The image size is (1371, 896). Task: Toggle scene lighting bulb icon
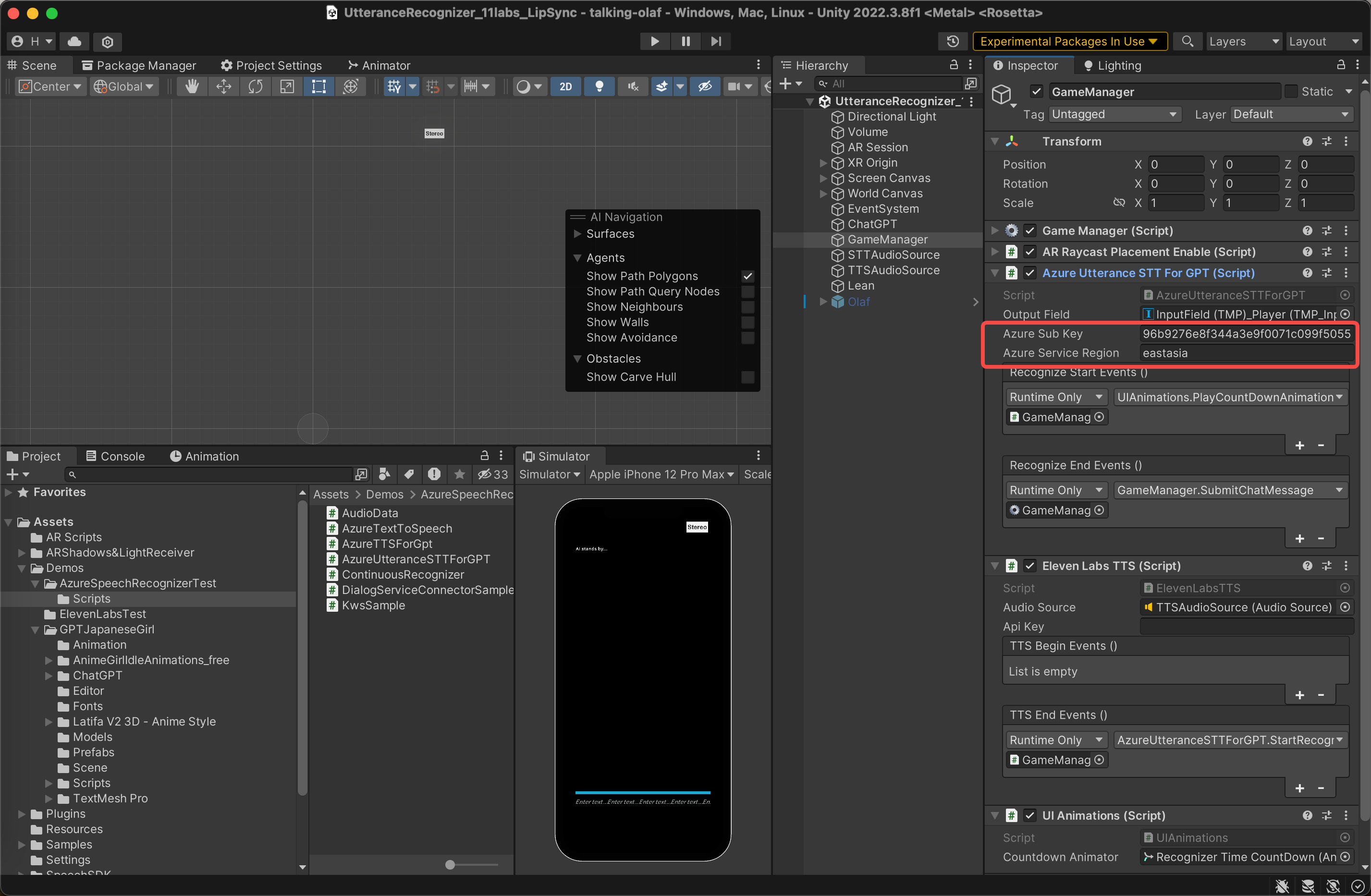[x=599, y=86]
